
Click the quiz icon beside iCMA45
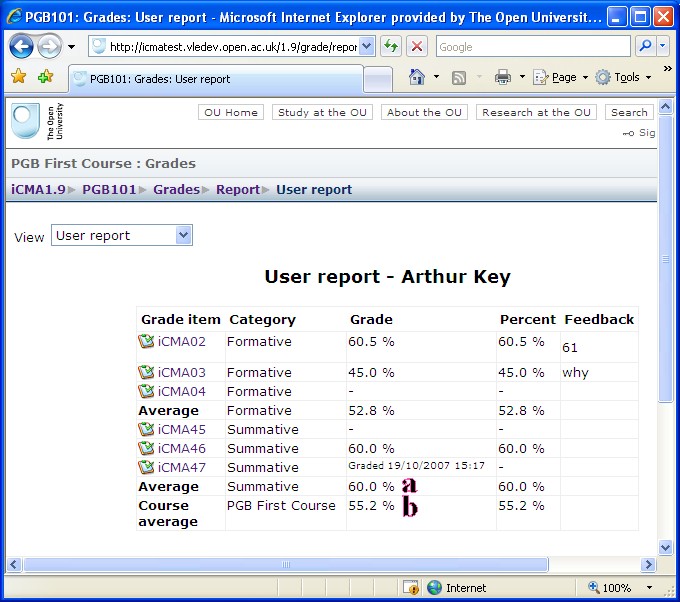click(x=146, y=429)
